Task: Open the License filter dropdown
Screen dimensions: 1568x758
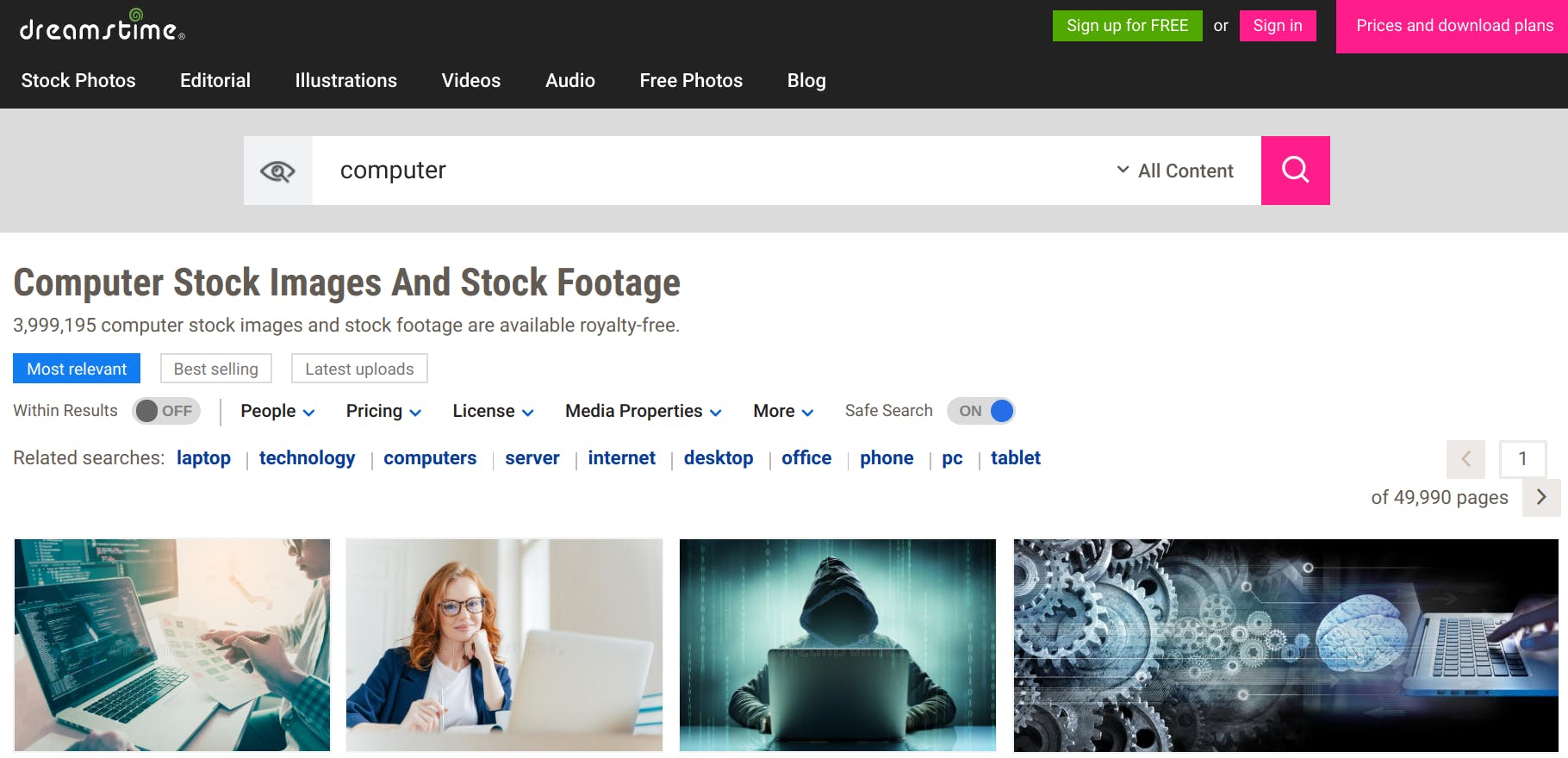Action: [x=493, y=411]
